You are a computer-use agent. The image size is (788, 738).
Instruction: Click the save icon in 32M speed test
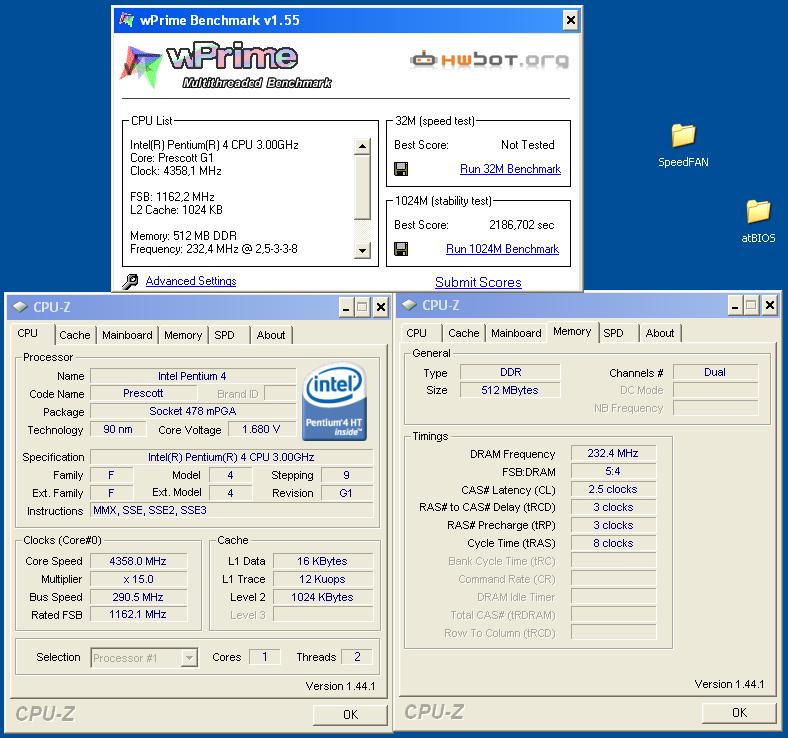pyautogui.click(x=401, y=169)
